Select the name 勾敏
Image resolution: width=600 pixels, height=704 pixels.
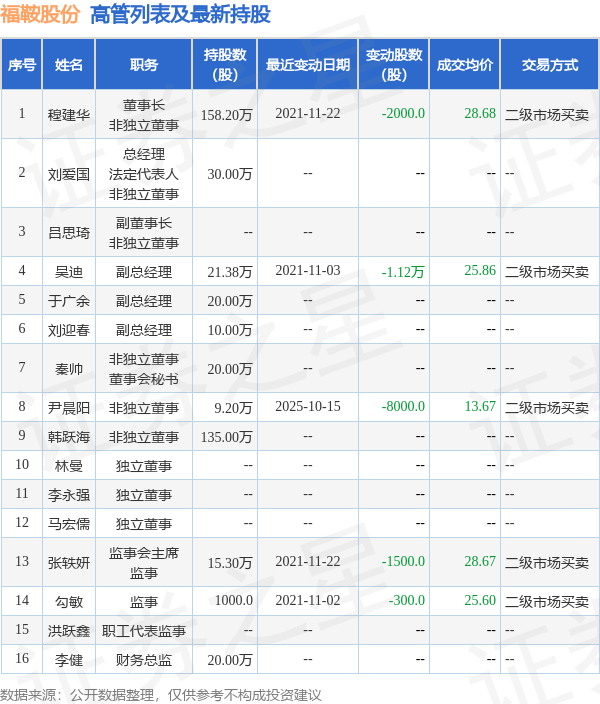pos(69,602)
